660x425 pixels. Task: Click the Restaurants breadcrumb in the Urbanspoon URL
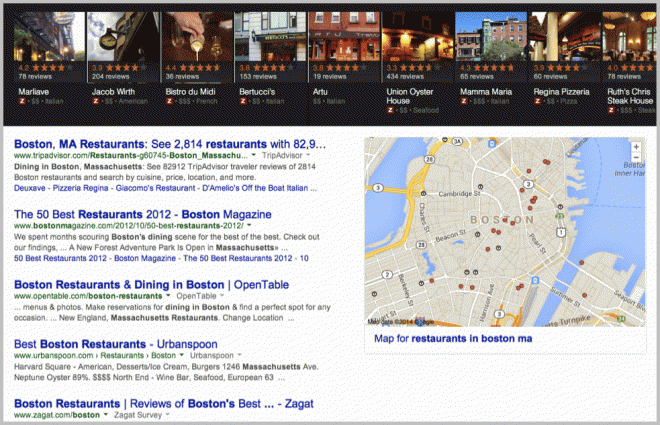[122, 356]
